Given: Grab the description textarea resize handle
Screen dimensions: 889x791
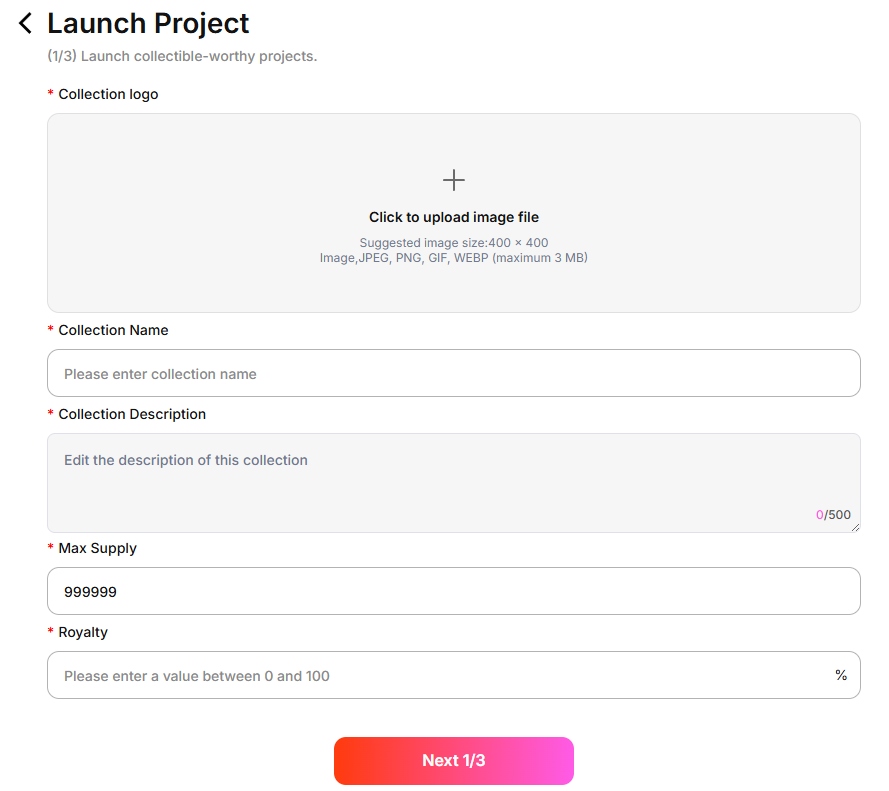Looking at the screenshot, I should click(x=855, y=527).
